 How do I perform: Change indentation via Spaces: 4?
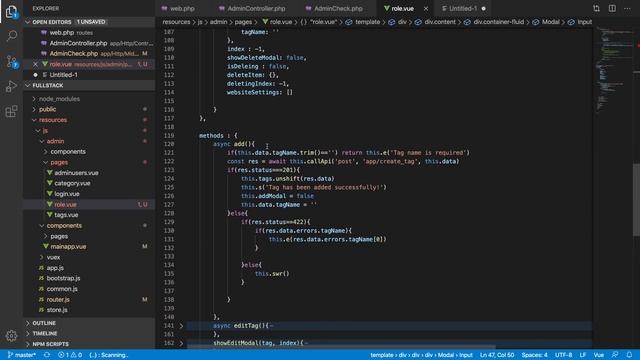(x=534, y=355)
